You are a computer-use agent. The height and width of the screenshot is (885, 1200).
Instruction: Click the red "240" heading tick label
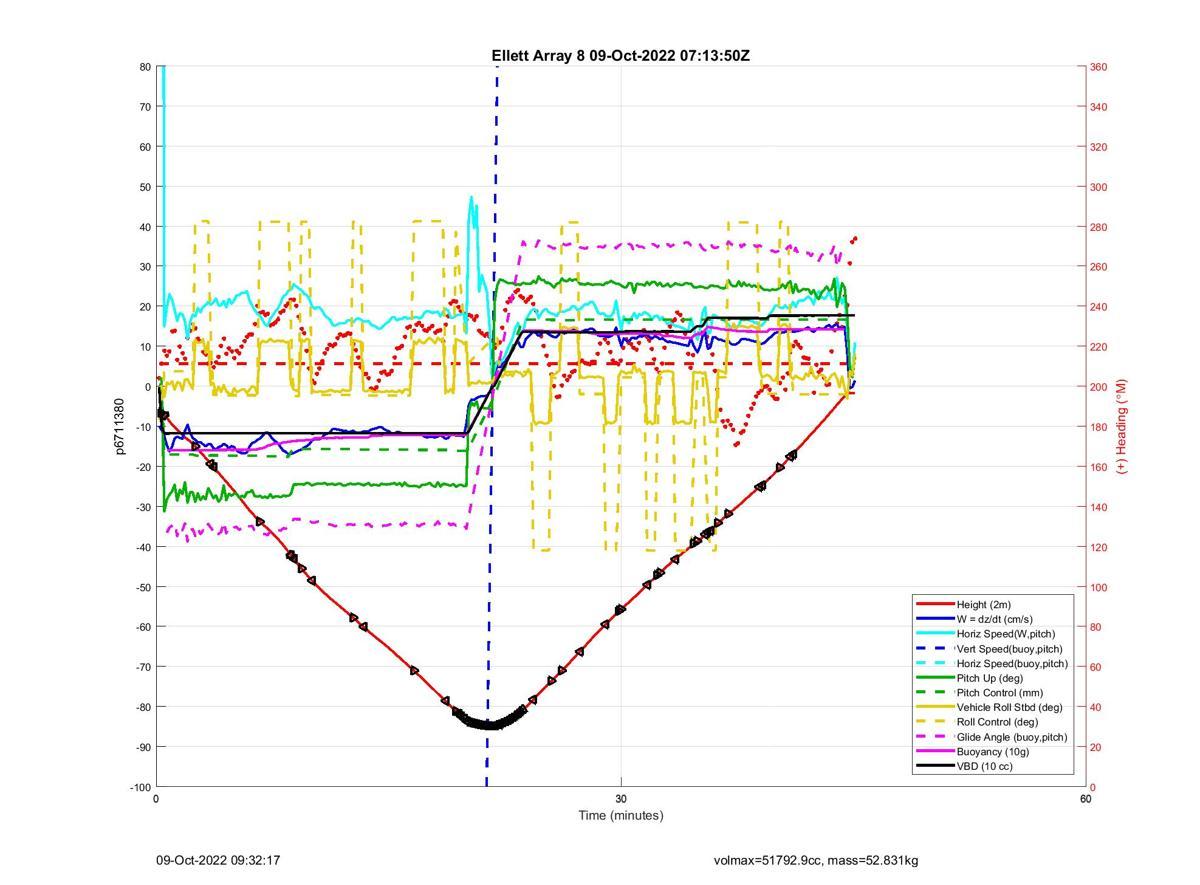point(1098,307)
